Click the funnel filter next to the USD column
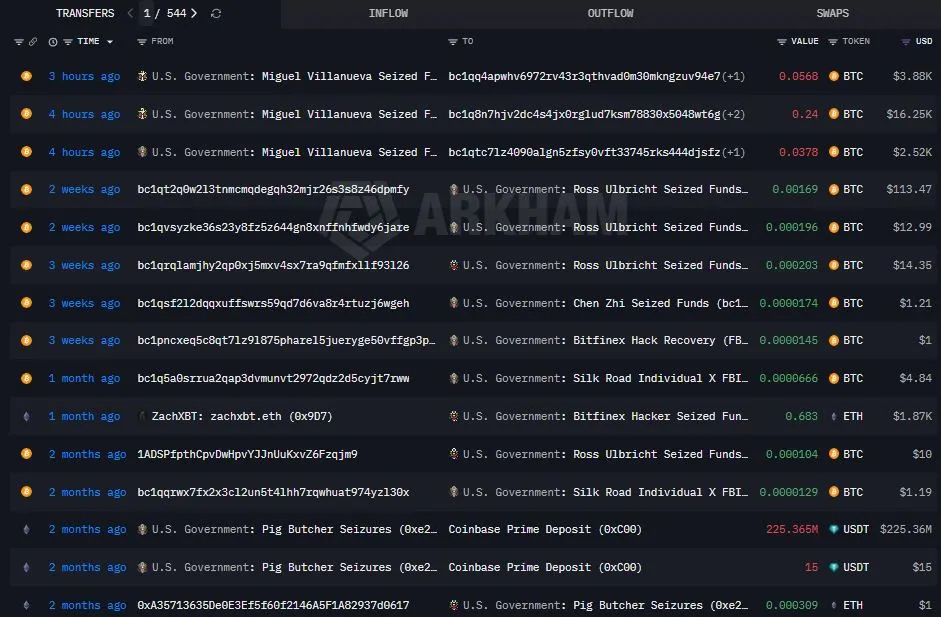This screenshot has height=617, width=941. (x=904, y=42)
